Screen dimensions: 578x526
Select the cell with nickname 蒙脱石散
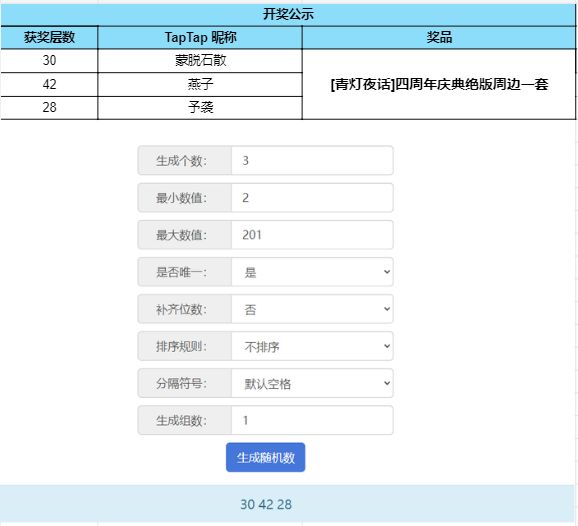tap(200, 60)
